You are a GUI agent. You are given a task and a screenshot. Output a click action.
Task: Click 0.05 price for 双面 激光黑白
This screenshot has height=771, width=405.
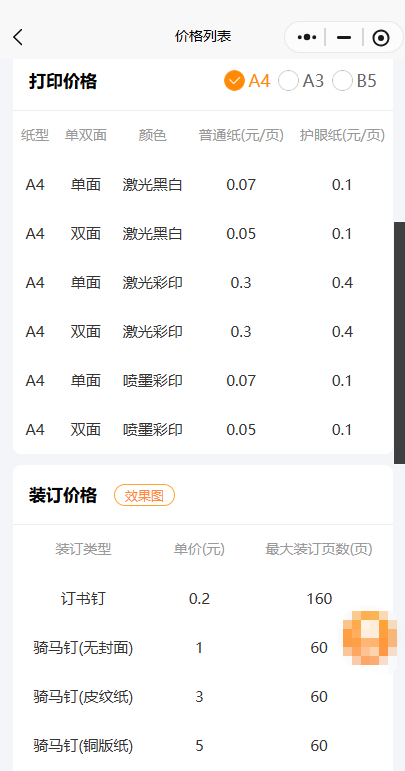tap(241, 234)
